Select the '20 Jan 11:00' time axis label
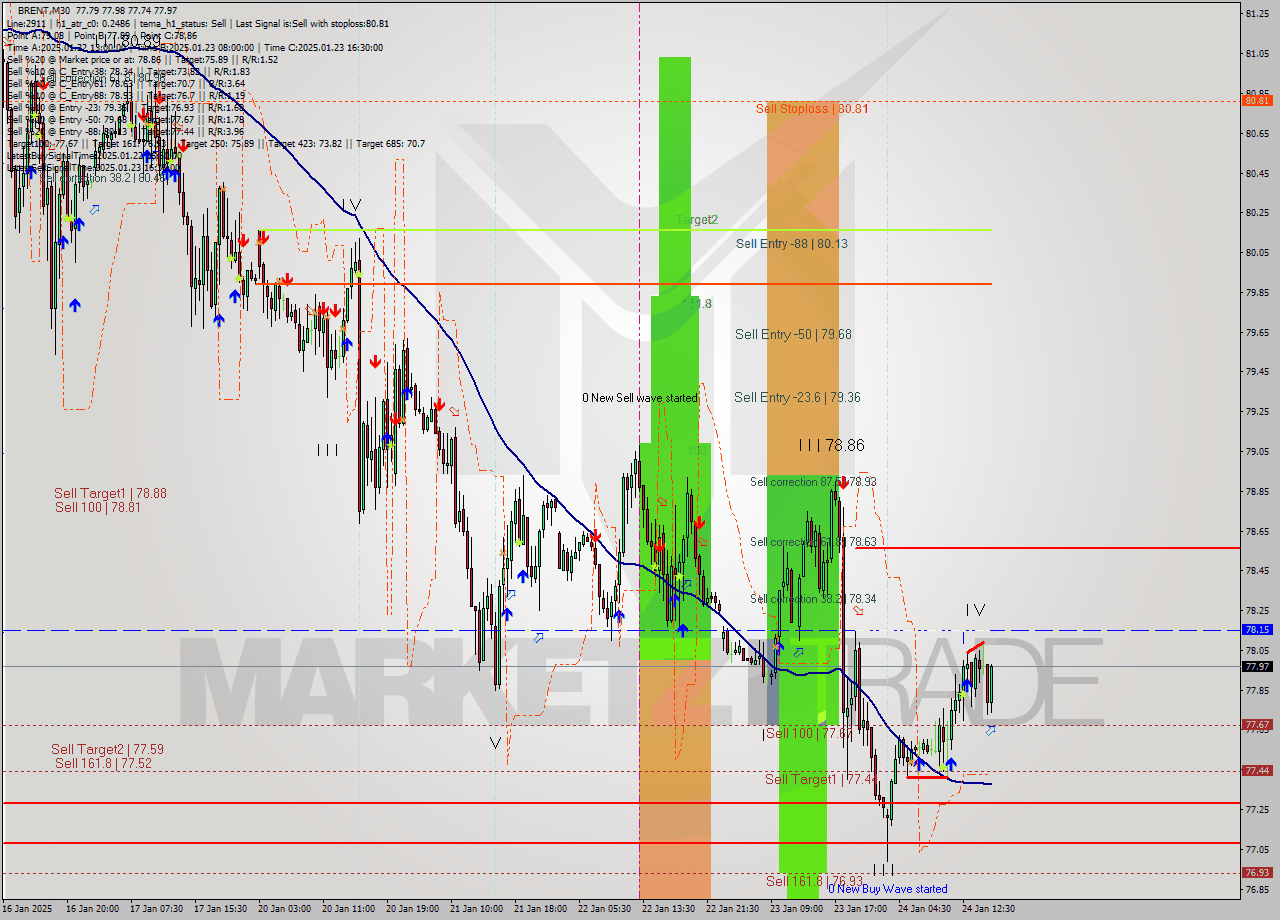 (x=347, y=909)
